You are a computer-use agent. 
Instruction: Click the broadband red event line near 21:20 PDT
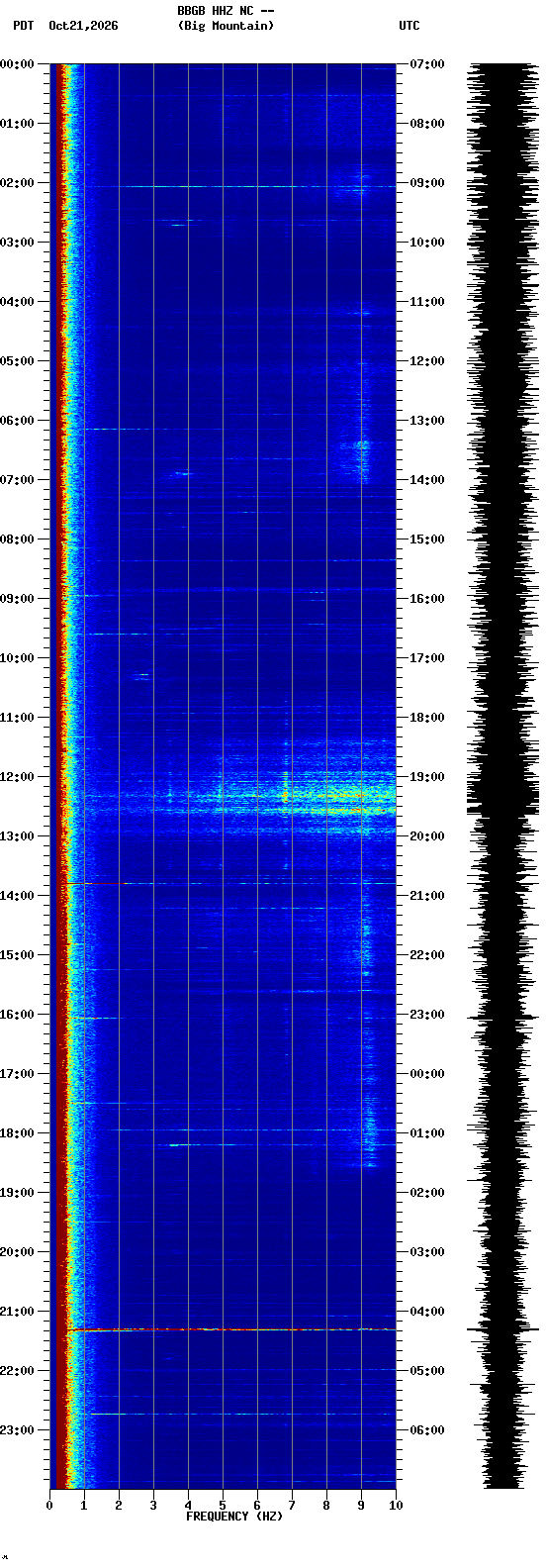pyautogui.click(x=232, y=1329)
